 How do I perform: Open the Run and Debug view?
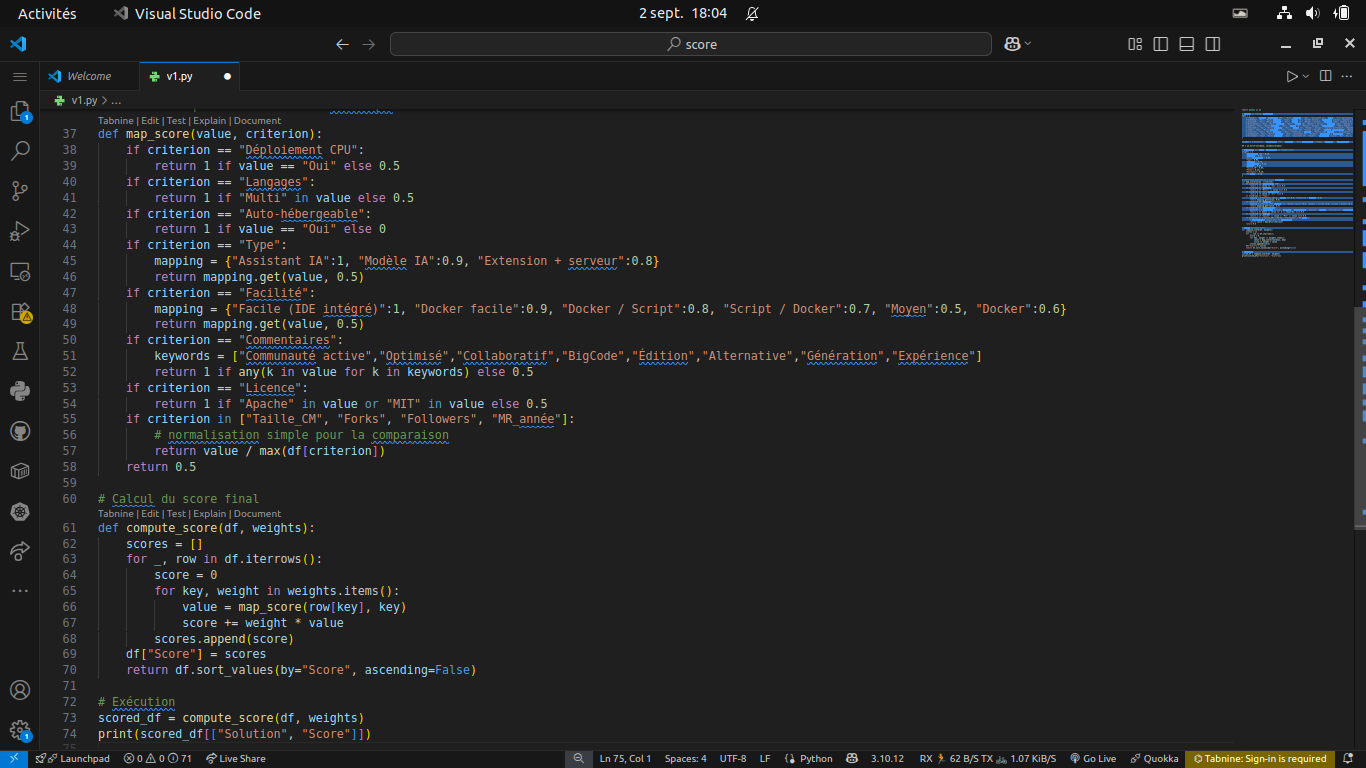click(x=20, y=231)
